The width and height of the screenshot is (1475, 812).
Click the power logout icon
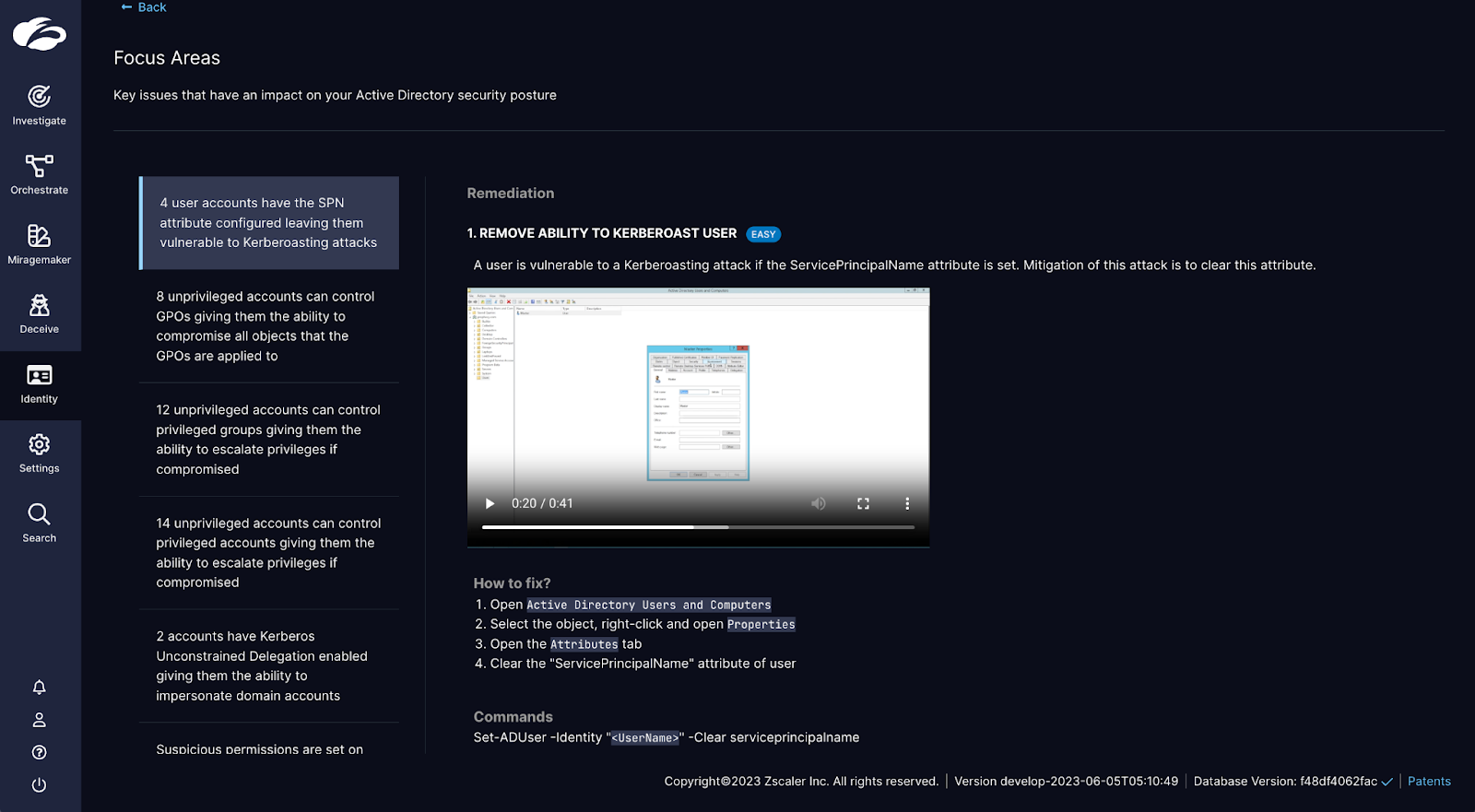39,785
